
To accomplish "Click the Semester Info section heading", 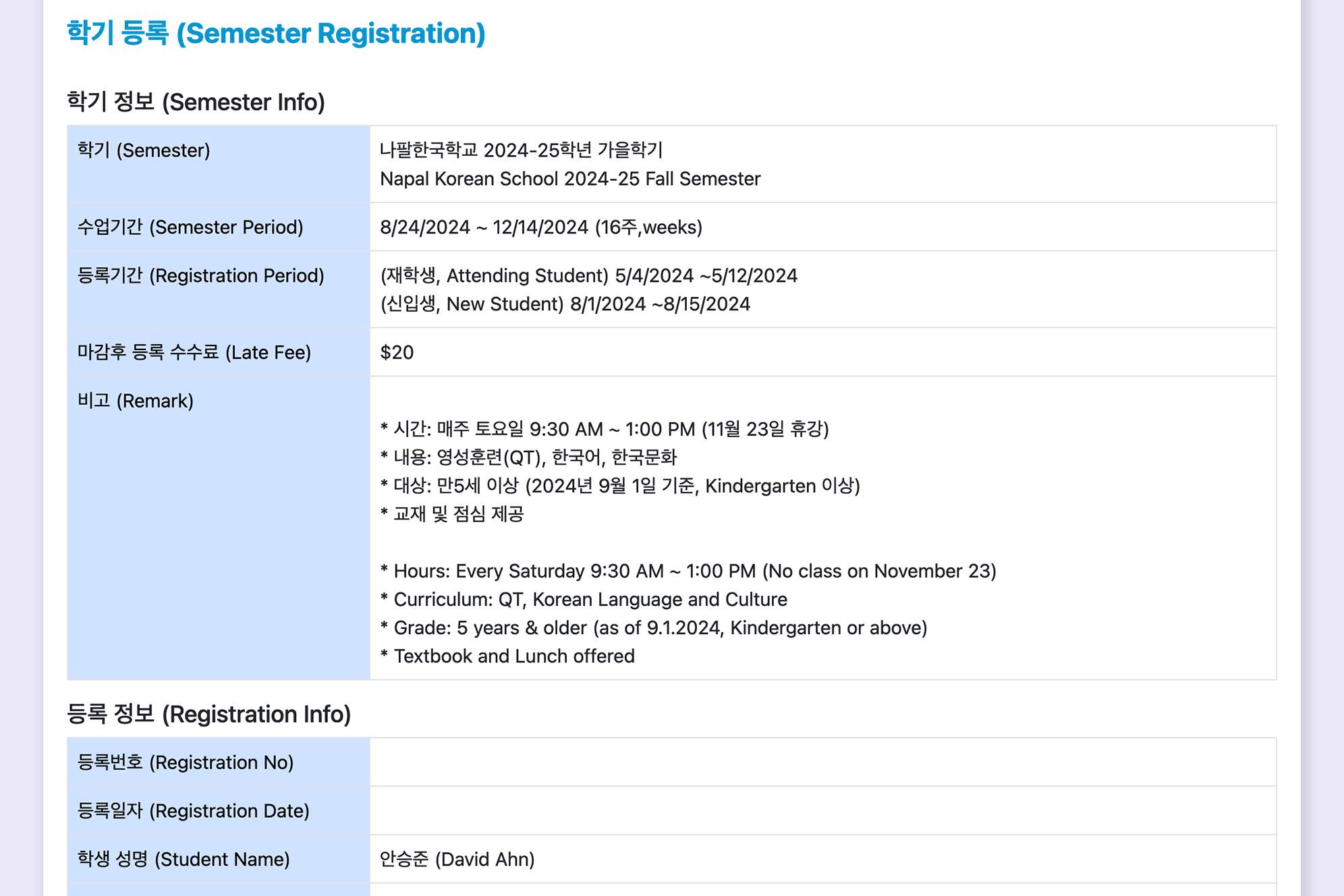I will [x=196, y=102].
